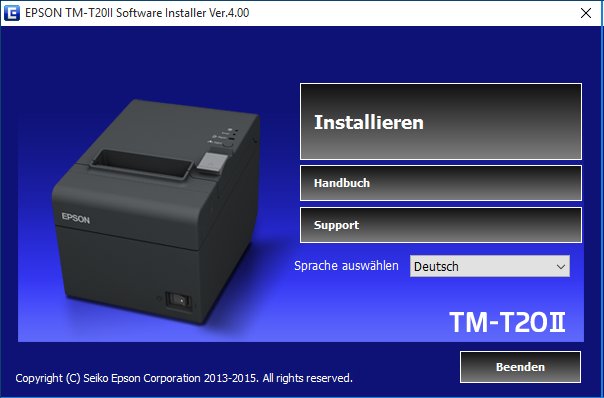Viewport: 604px width, 398px height.
Task: Click the chevron arrow of the language selector
Action: tap(561, 267)
